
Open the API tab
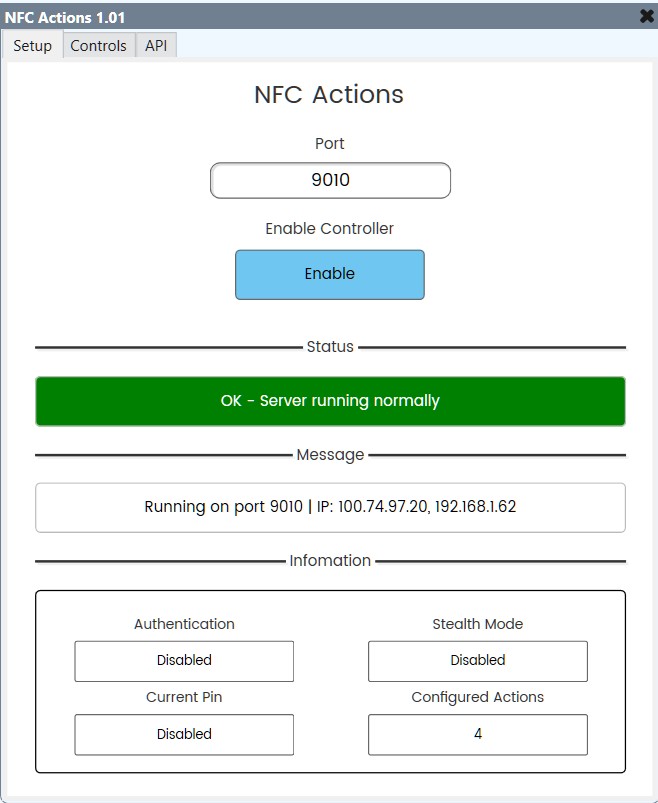coord(156,45)
